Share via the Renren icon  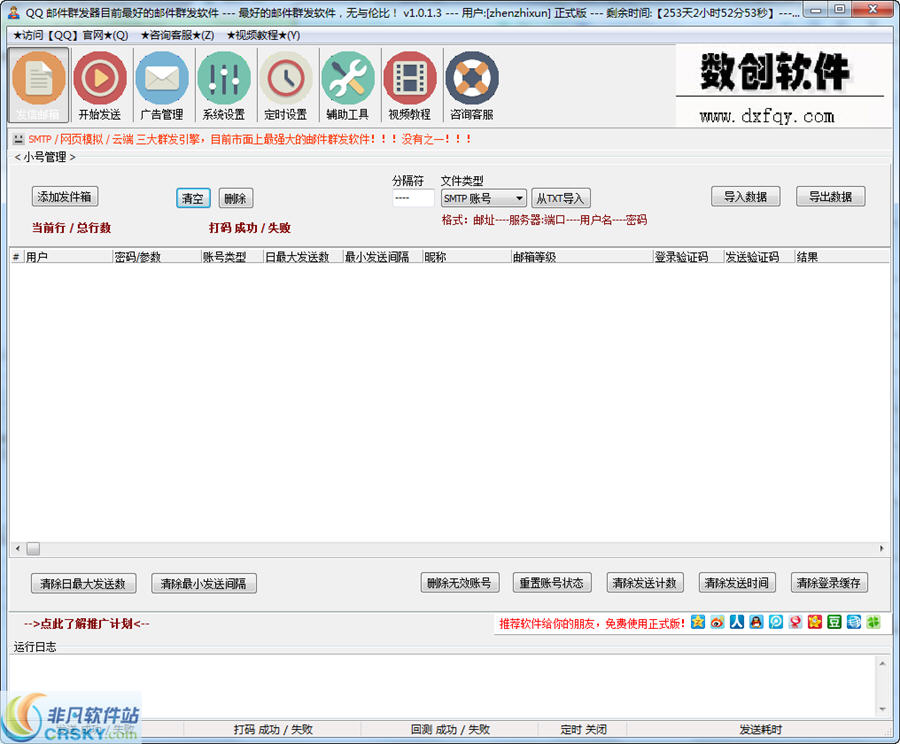click(737, 622)
